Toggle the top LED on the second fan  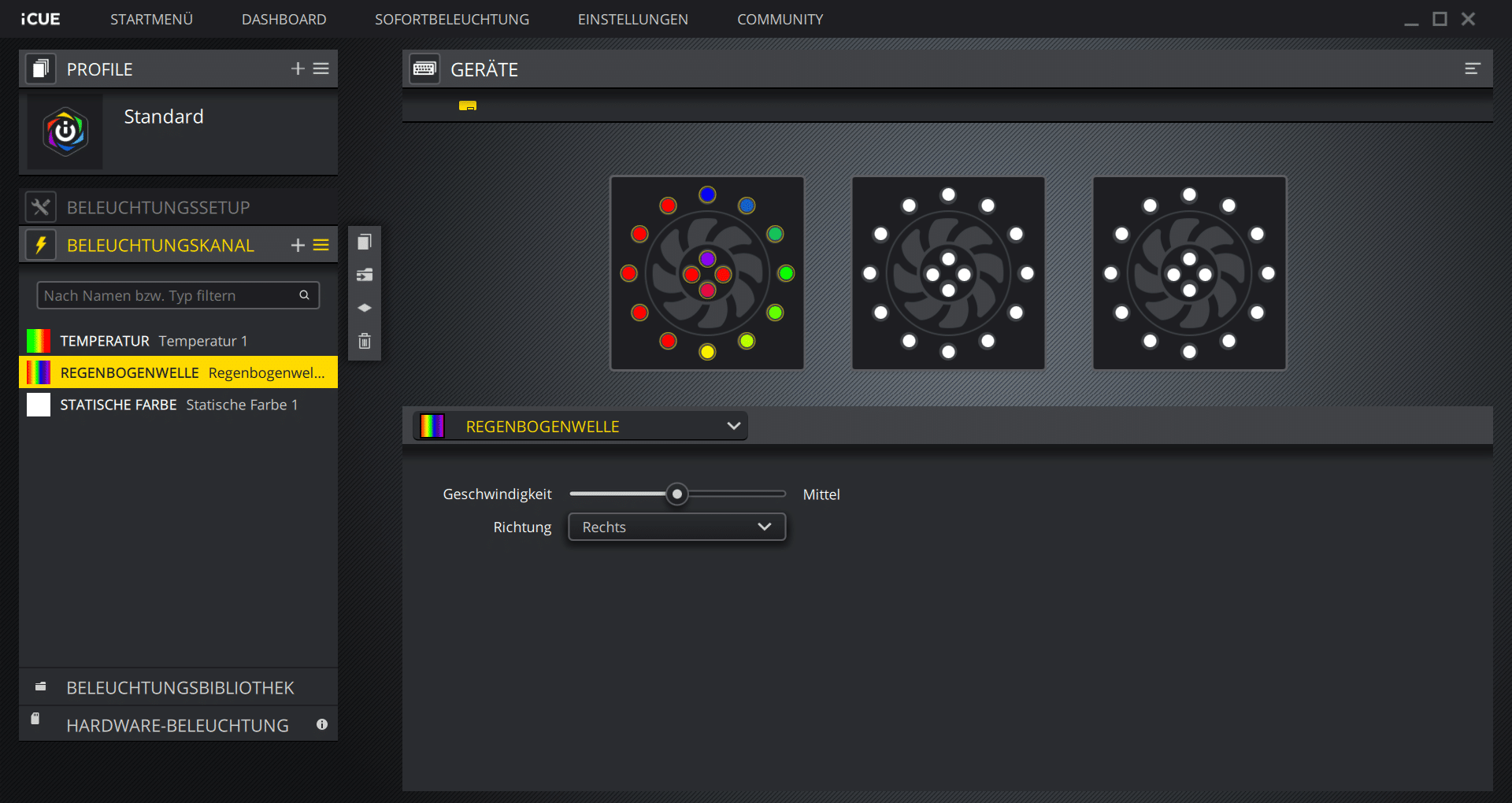pyautogui.click(x=948, y=194)
